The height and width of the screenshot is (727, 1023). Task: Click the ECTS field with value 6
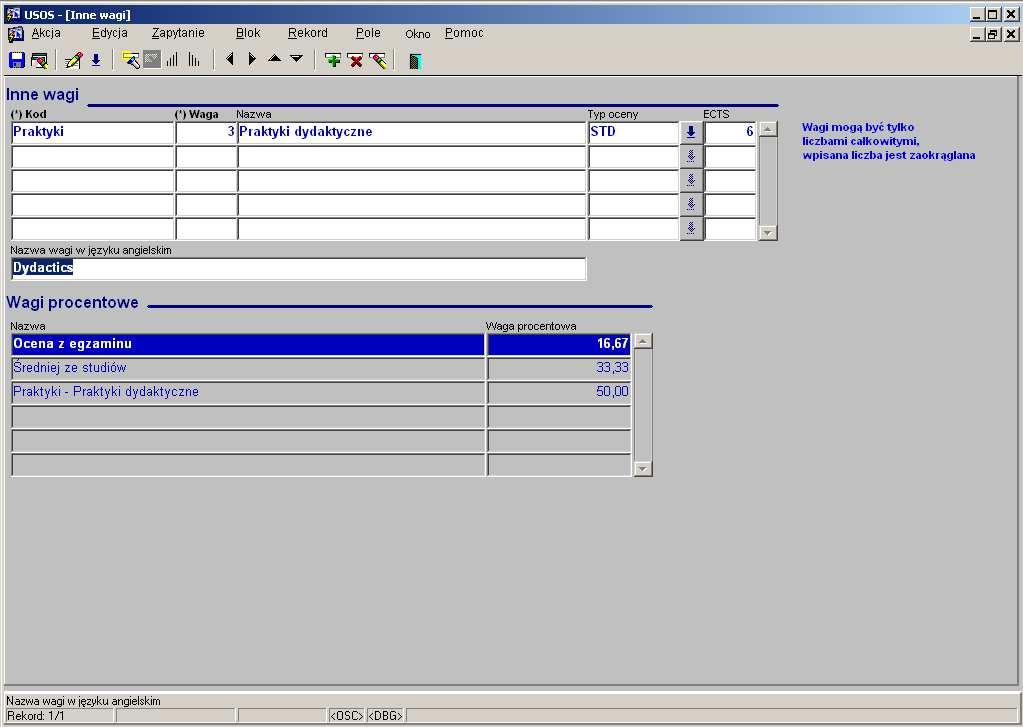click(x=730, y=132)
